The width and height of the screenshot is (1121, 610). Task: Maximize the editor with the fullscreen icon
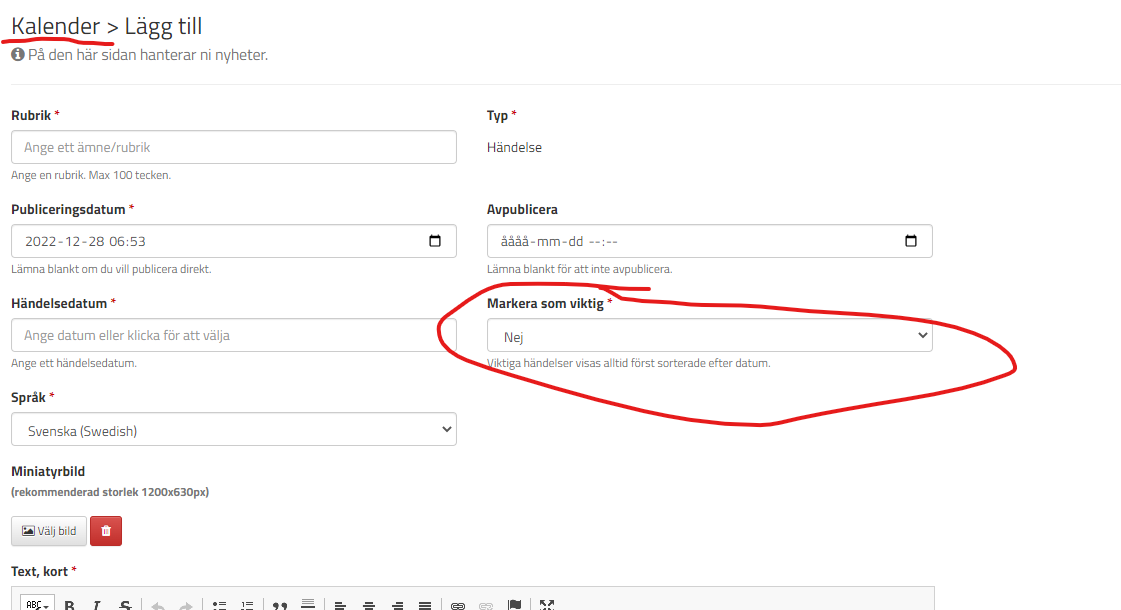[547, 605]
